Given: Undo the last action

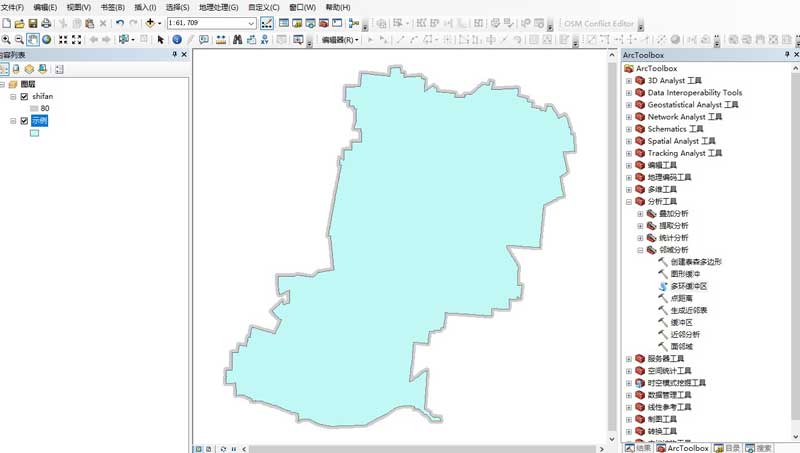Looking at the screenshot, I should point(120,23).
